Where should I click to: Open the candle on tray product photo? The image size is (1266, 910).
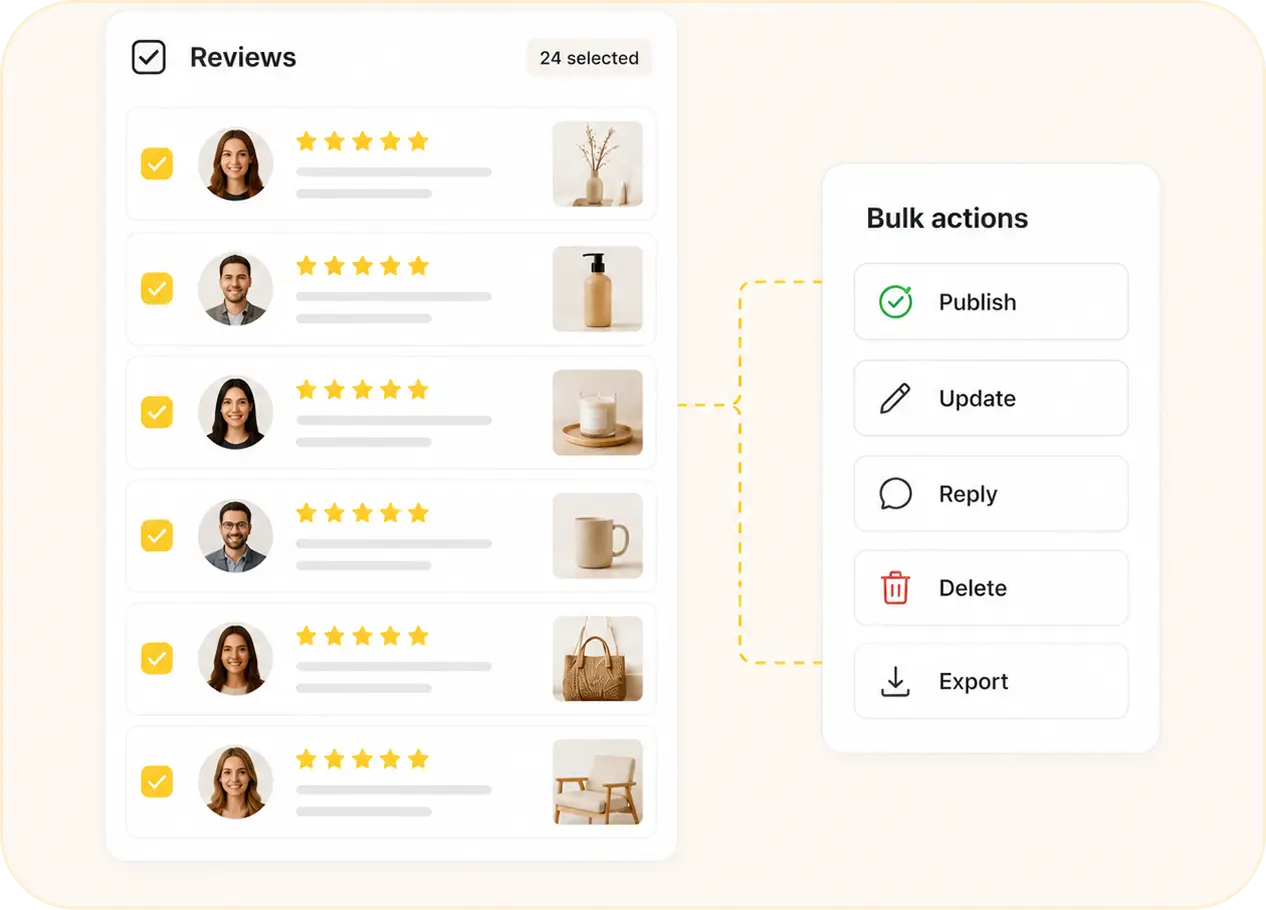(x=598, y=412)
